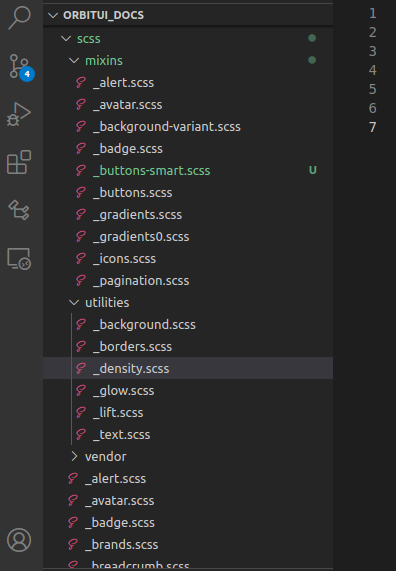Image resolution: width=396 pixels, height=571 pixels.
Task: Click line number 5 in editor gutter
Action: point(372,89)
